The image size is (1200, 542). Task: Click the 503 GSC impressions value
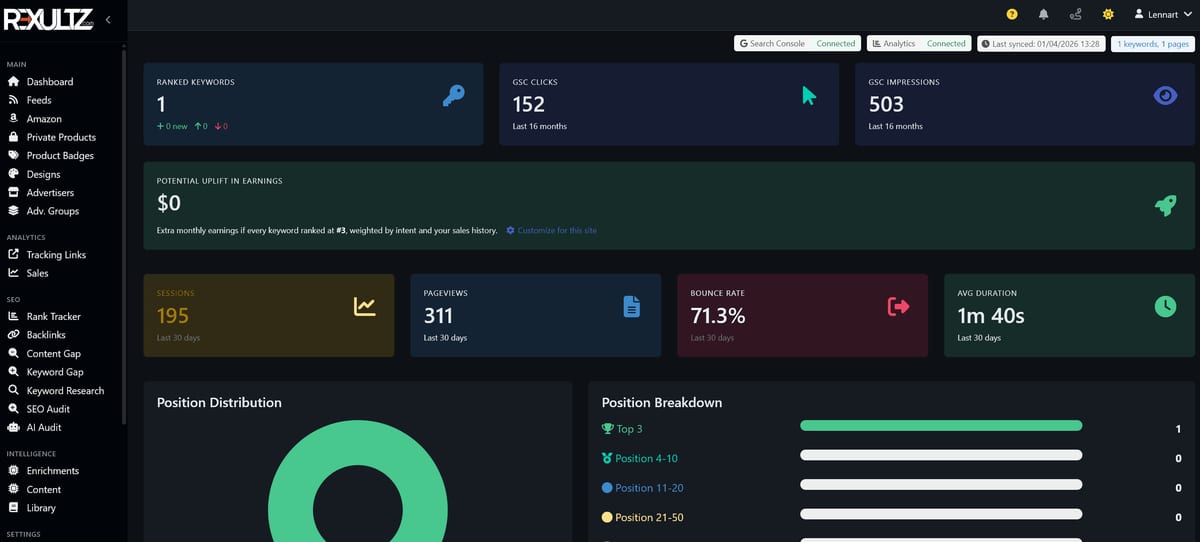coord(886,104)
